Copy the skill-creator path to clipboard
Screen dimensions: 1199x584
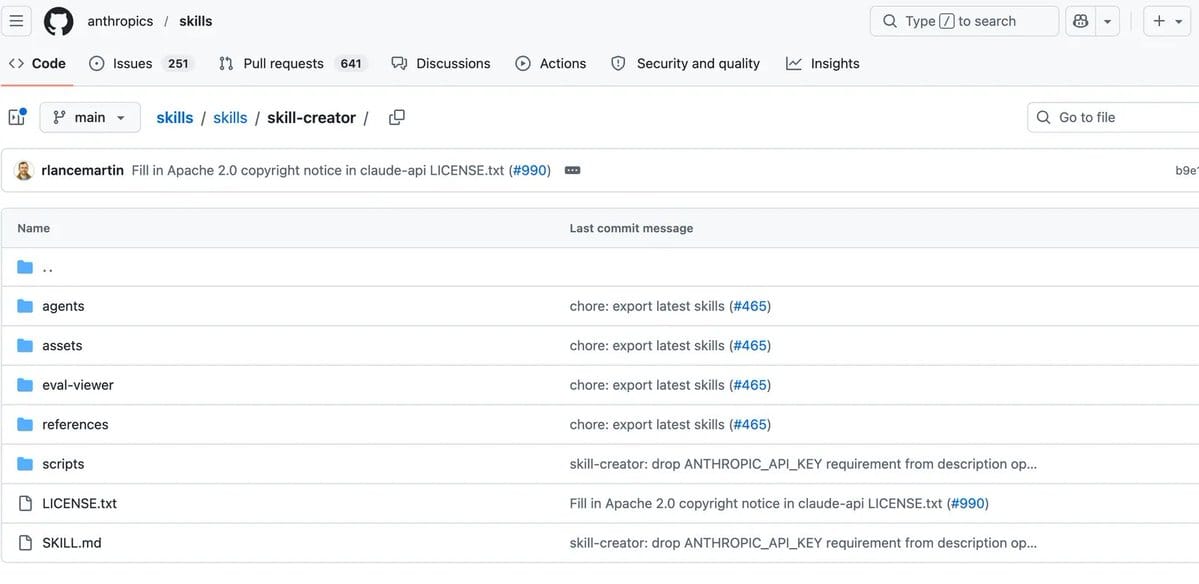coord(396,118)
